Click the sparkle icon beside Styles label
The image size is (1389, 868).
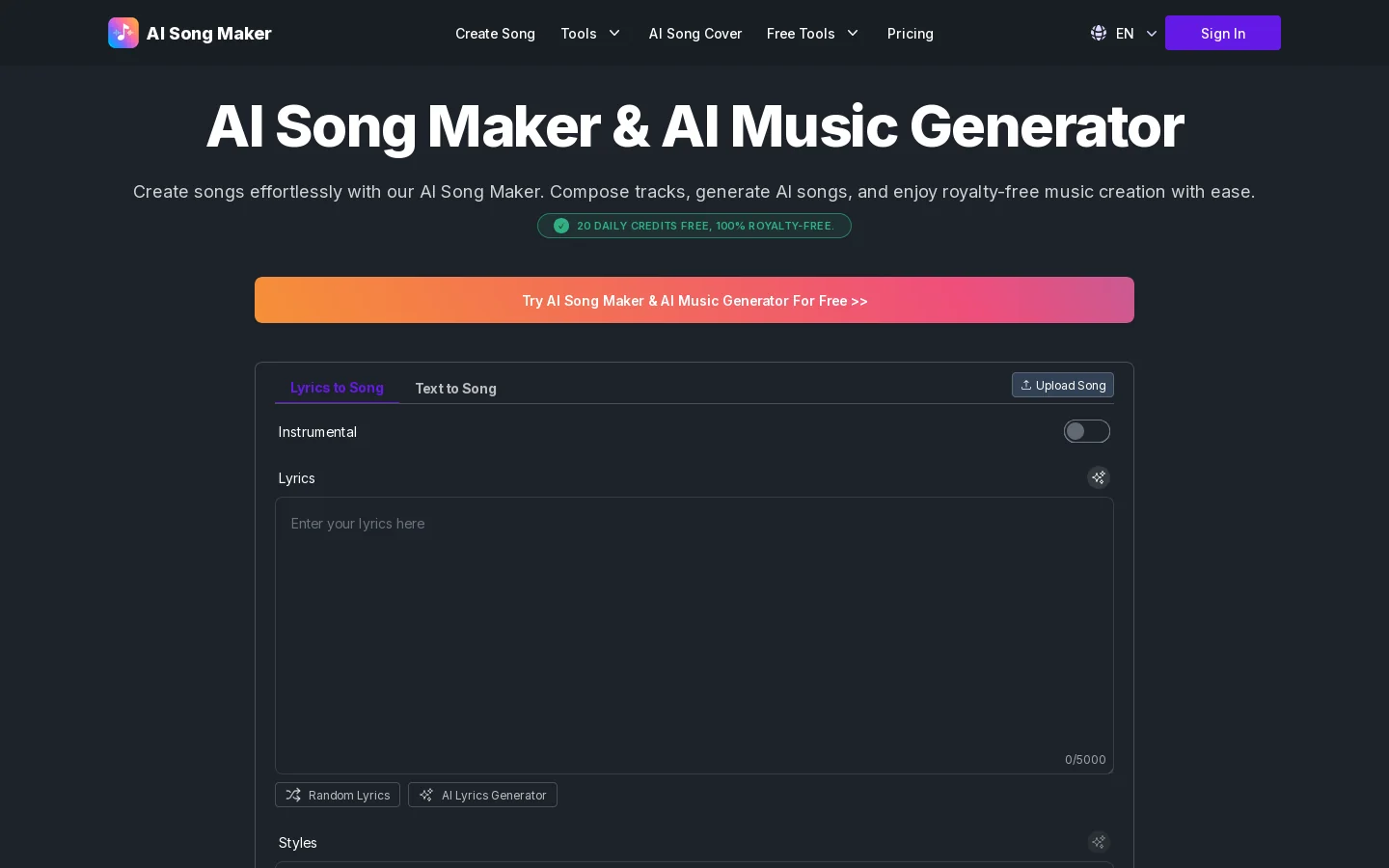pos(1099,842)
